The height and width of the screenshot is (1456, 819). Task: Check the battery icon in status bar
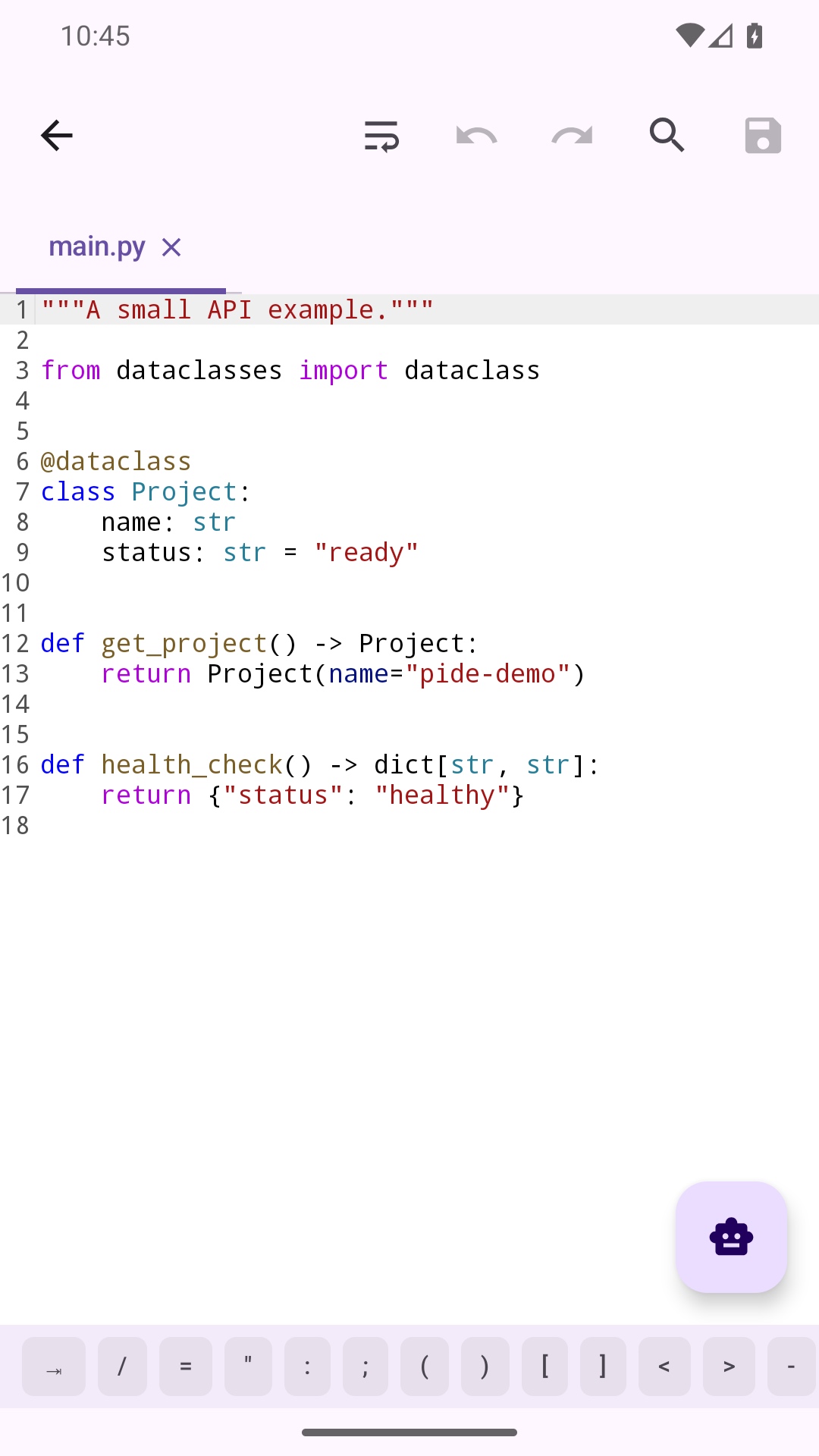(x=755, y=36)
